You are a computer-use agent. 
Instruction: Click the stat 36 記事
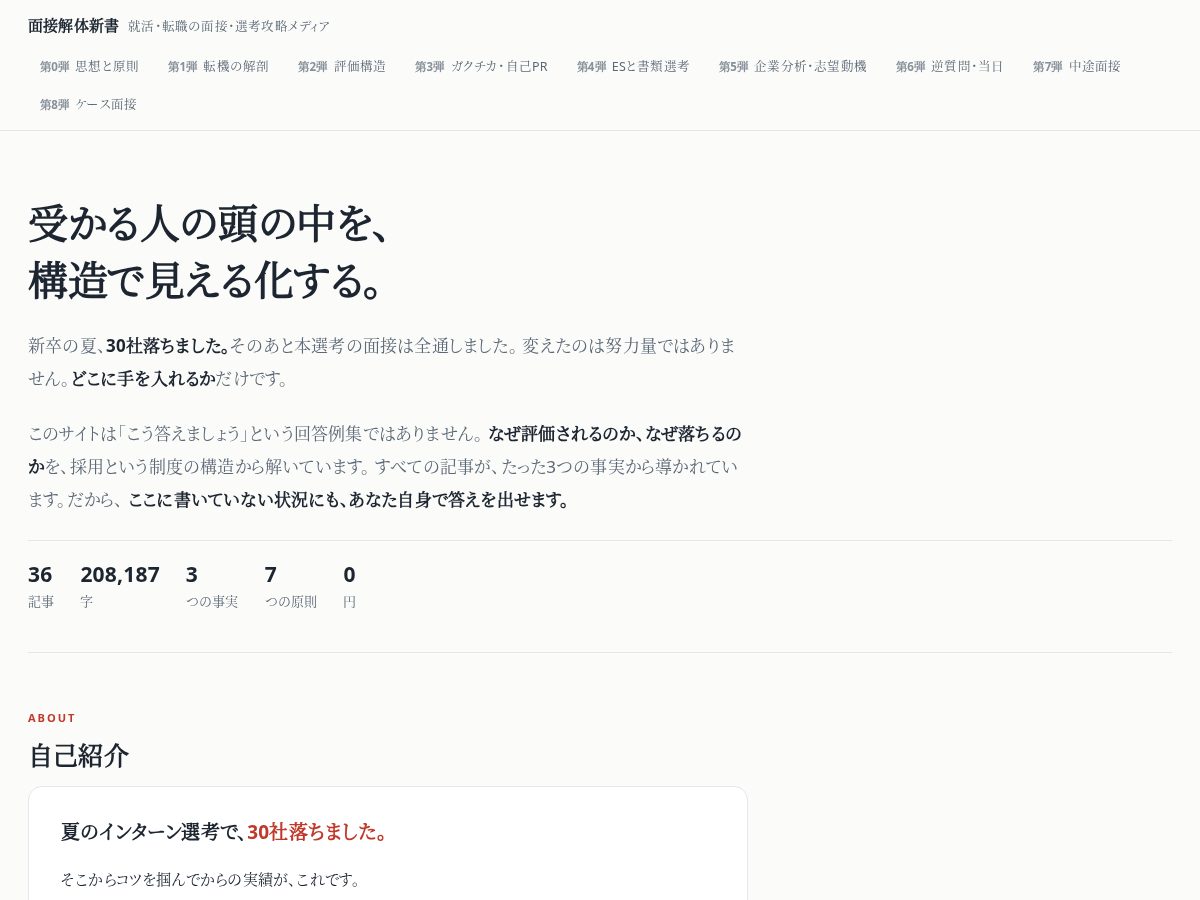[x=41, y=587]
